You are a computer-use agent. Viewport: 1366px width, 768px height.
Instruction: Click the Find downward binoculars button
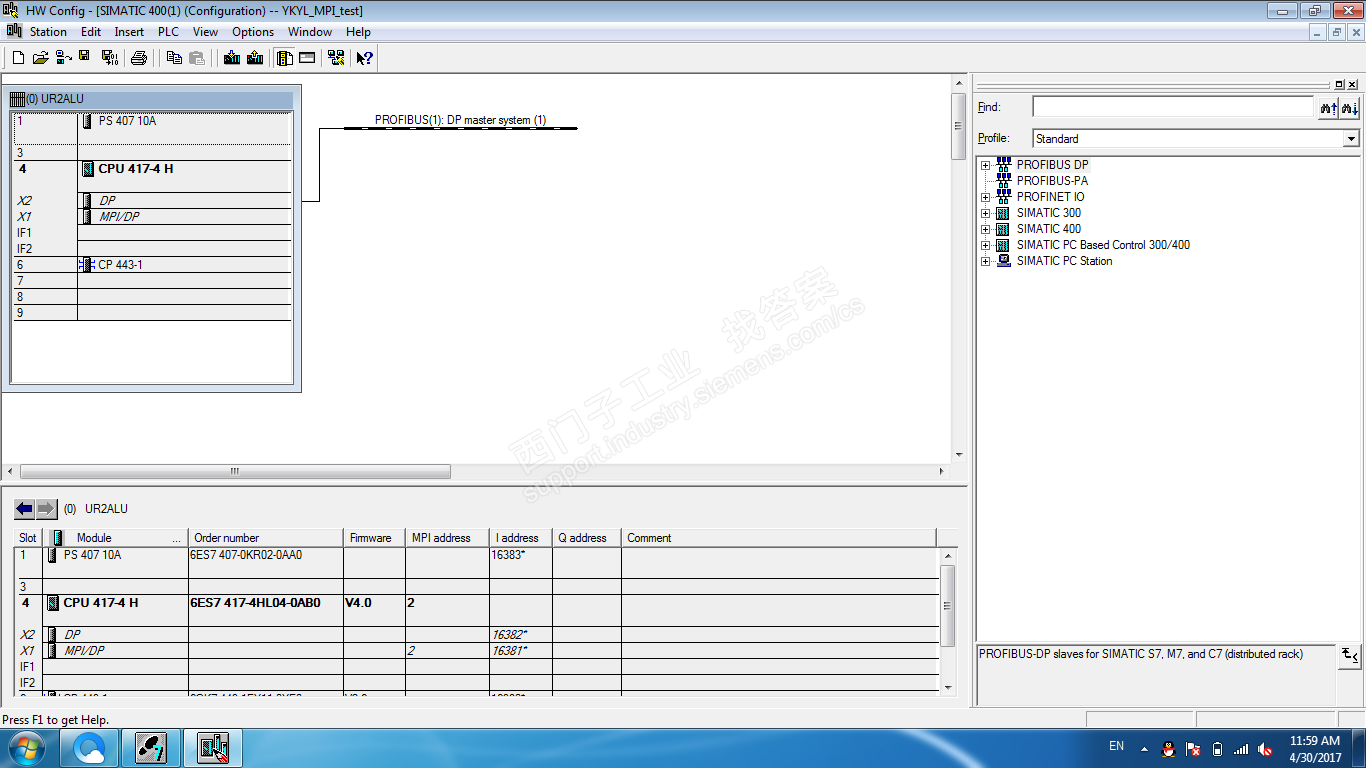click(1350, 107)
